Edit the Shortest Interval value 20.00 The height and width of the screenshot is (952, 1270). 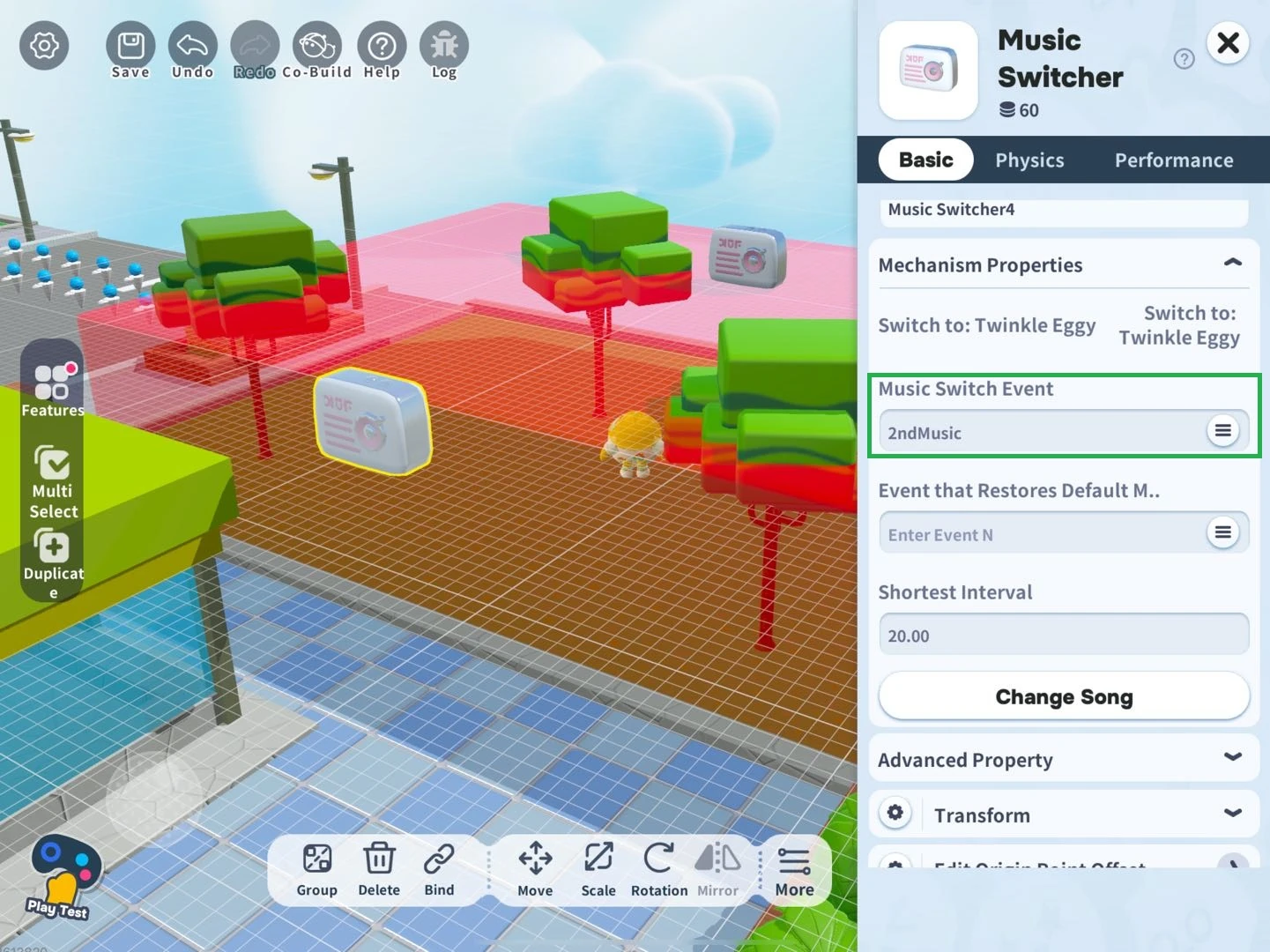[1064, 635]
